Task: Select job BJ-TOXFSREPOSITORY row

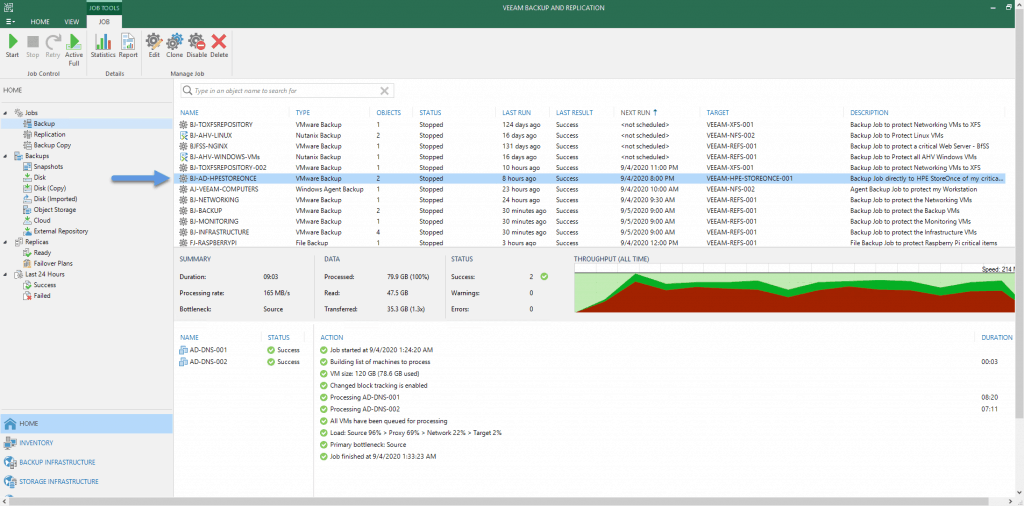Action: 590,124
